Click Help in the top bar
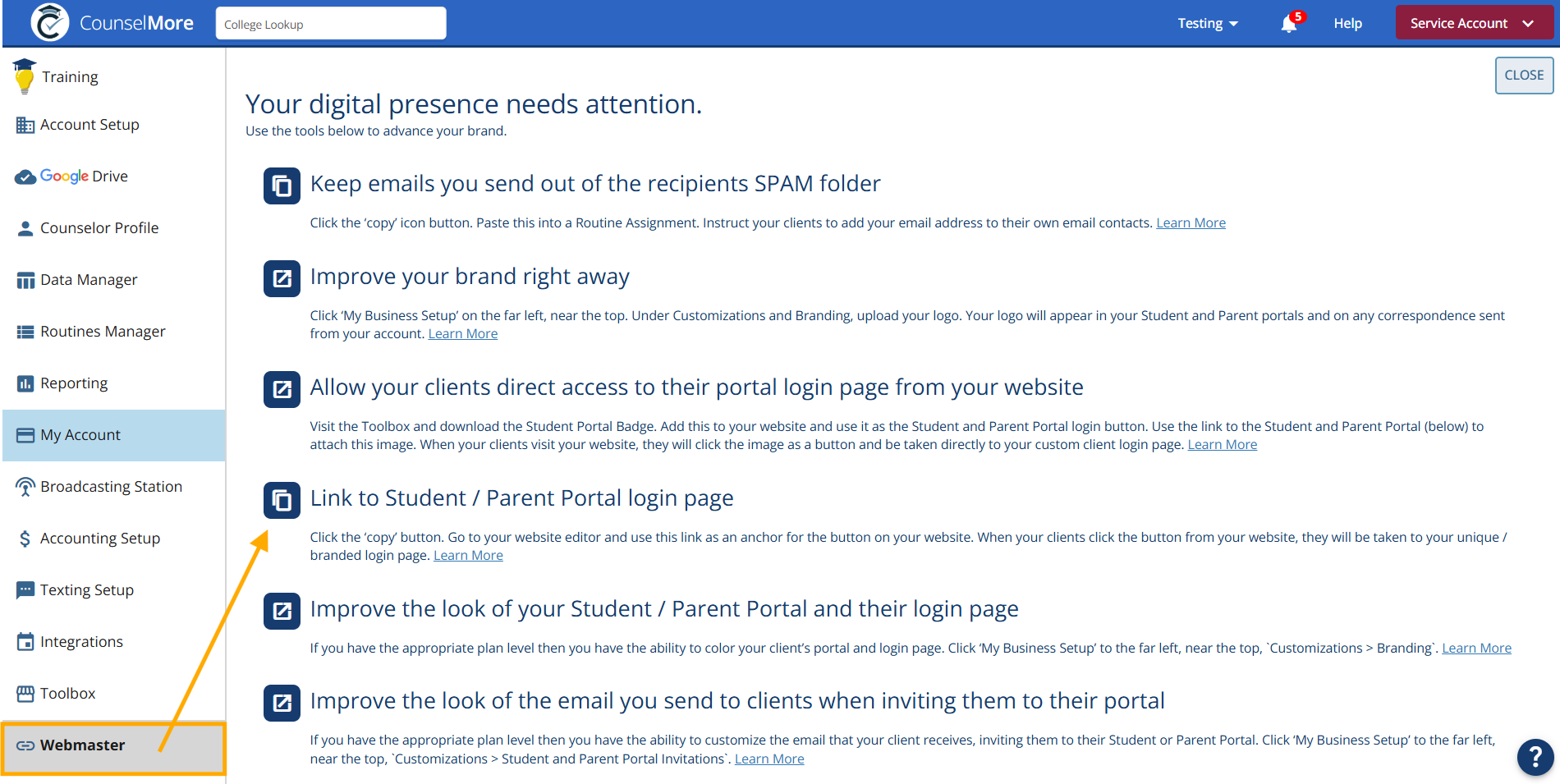Viewport: 1560px width, 784px height. 1347,24
